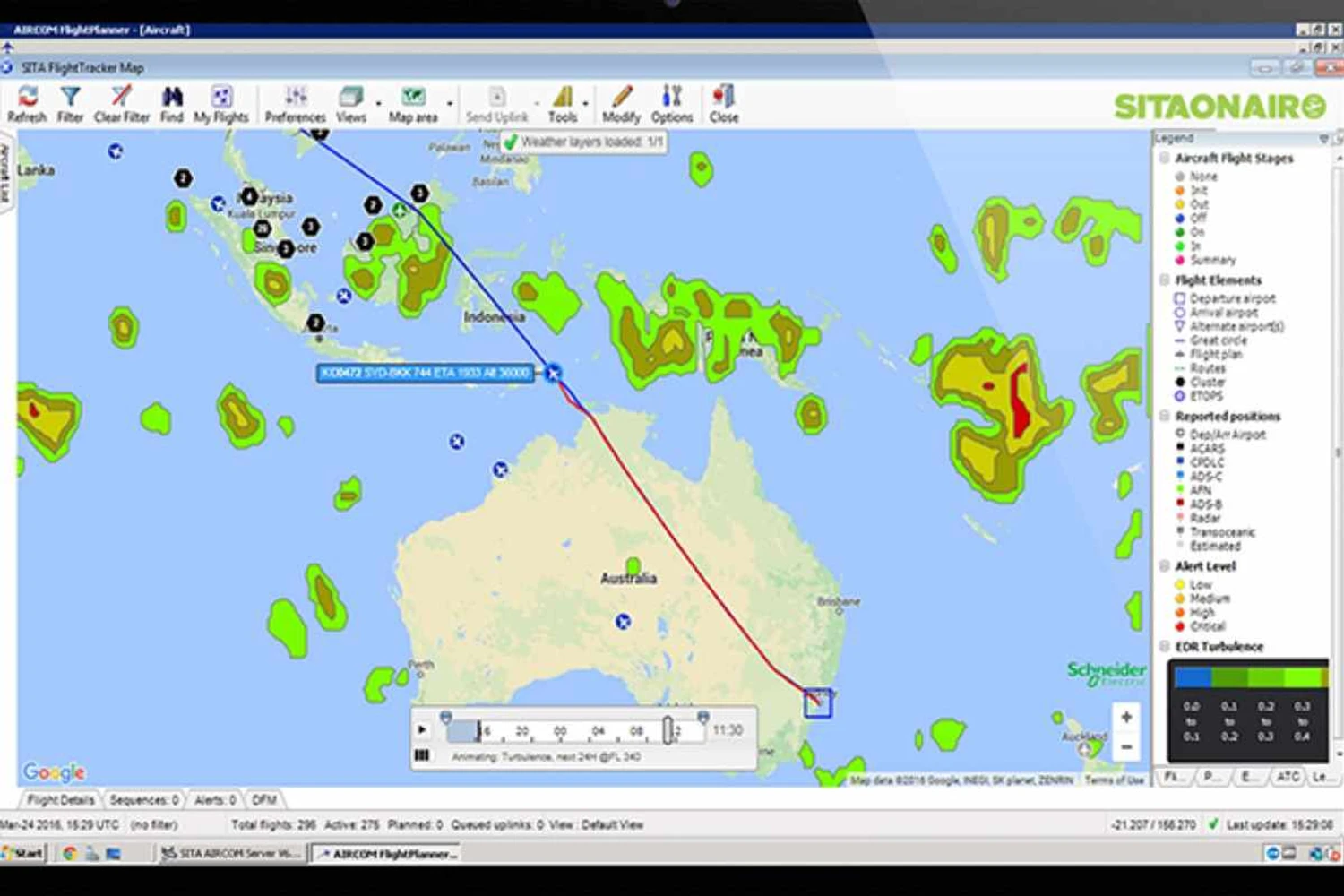
Task: Launch Chrome from quick launch bar
Action: 70,853
